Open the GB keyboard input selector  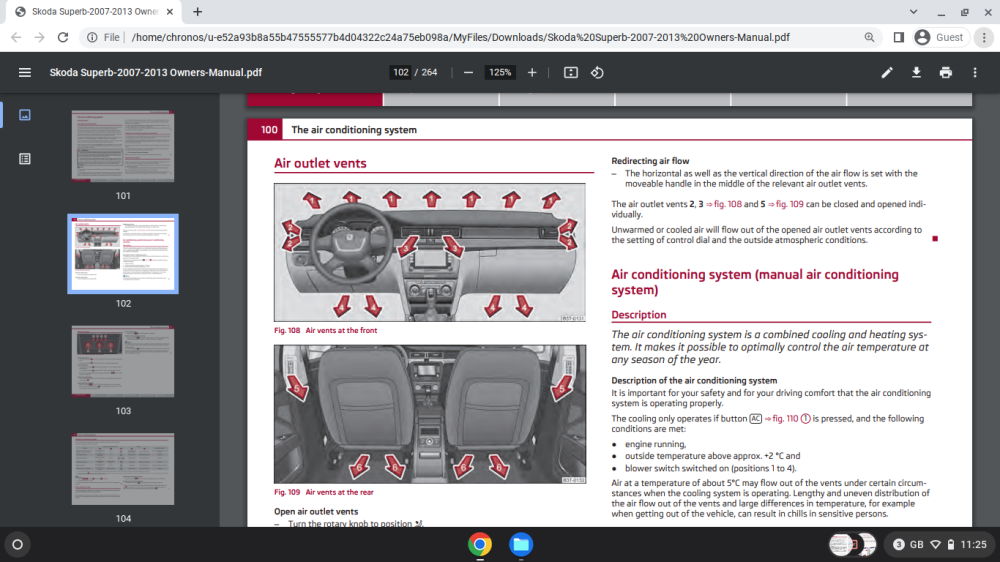pos(916,545)
